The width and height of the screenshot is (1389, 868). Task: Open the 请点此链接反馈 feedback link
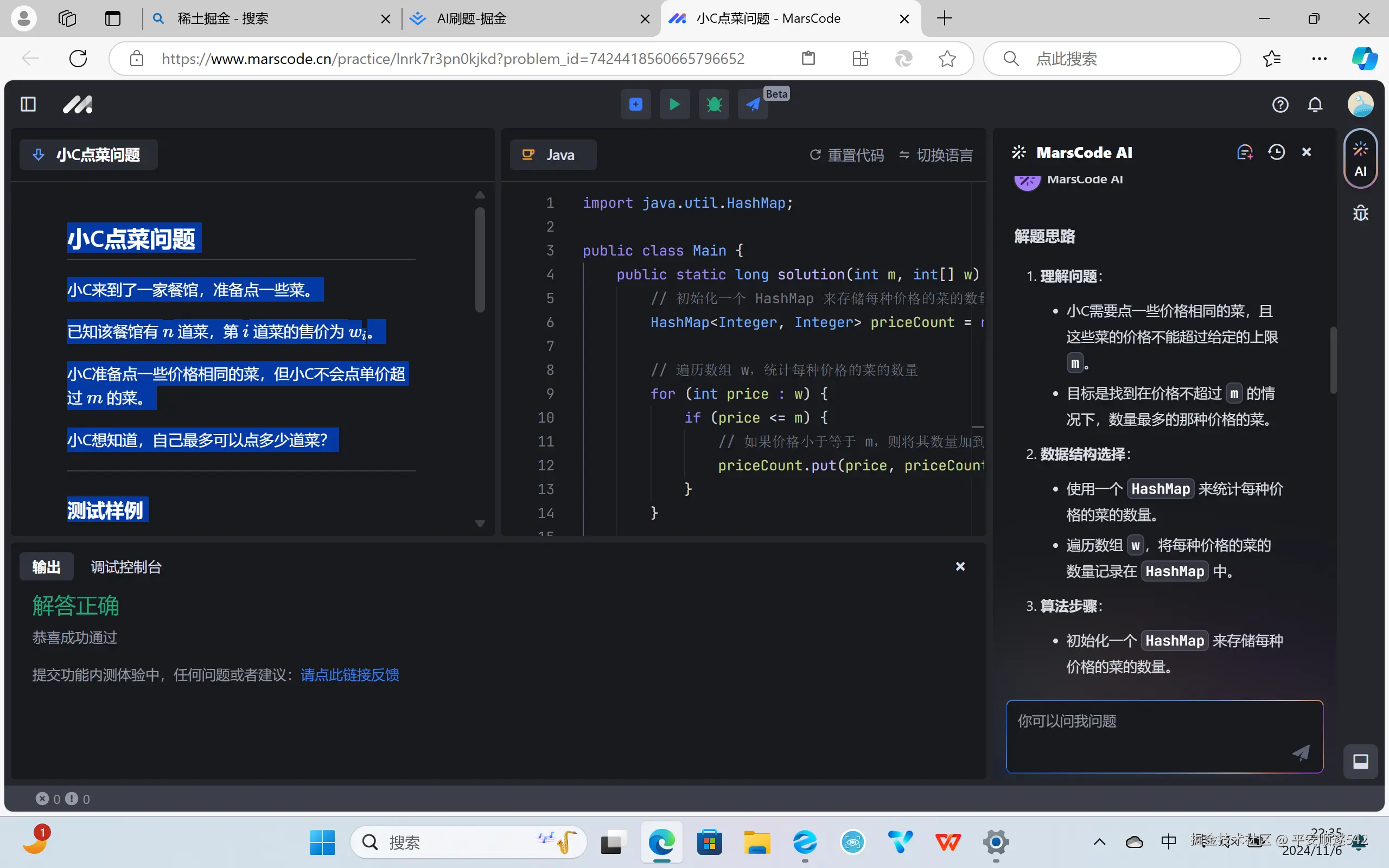(x=349, y=674)
